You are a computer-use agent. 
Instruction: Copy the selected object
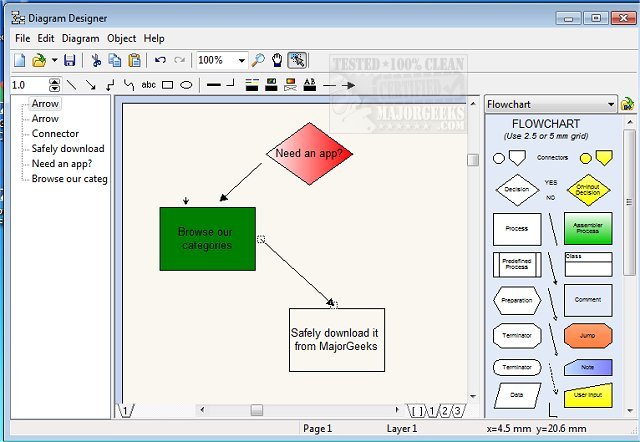(x=115, y=60)
